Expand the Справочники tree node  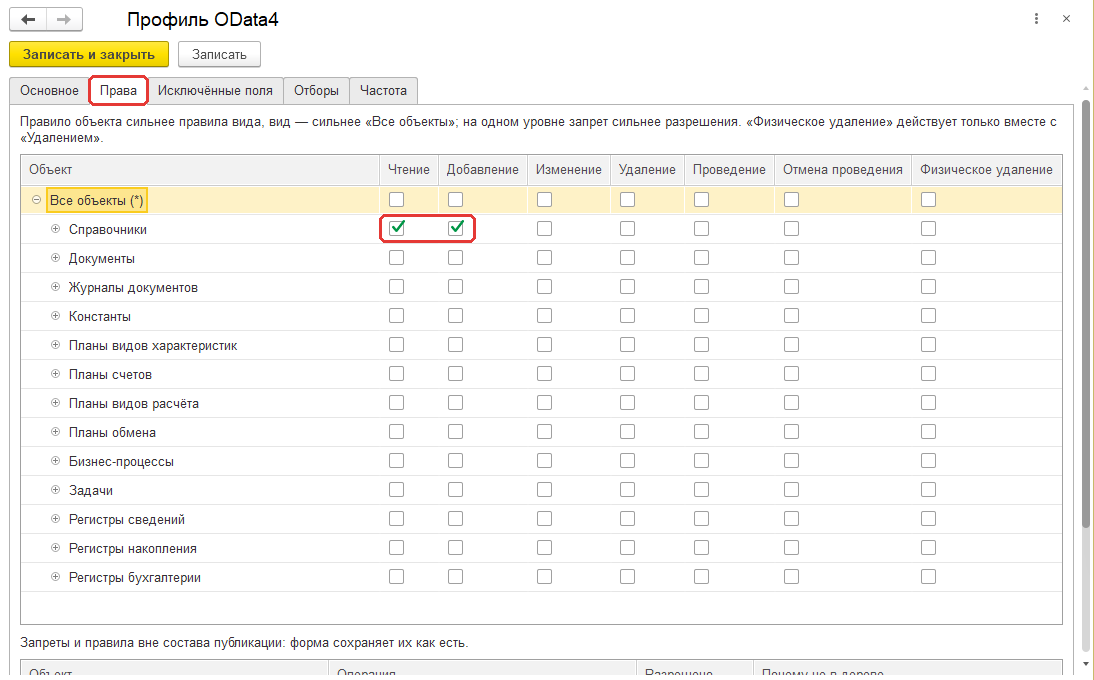click(x=55, y=229)
